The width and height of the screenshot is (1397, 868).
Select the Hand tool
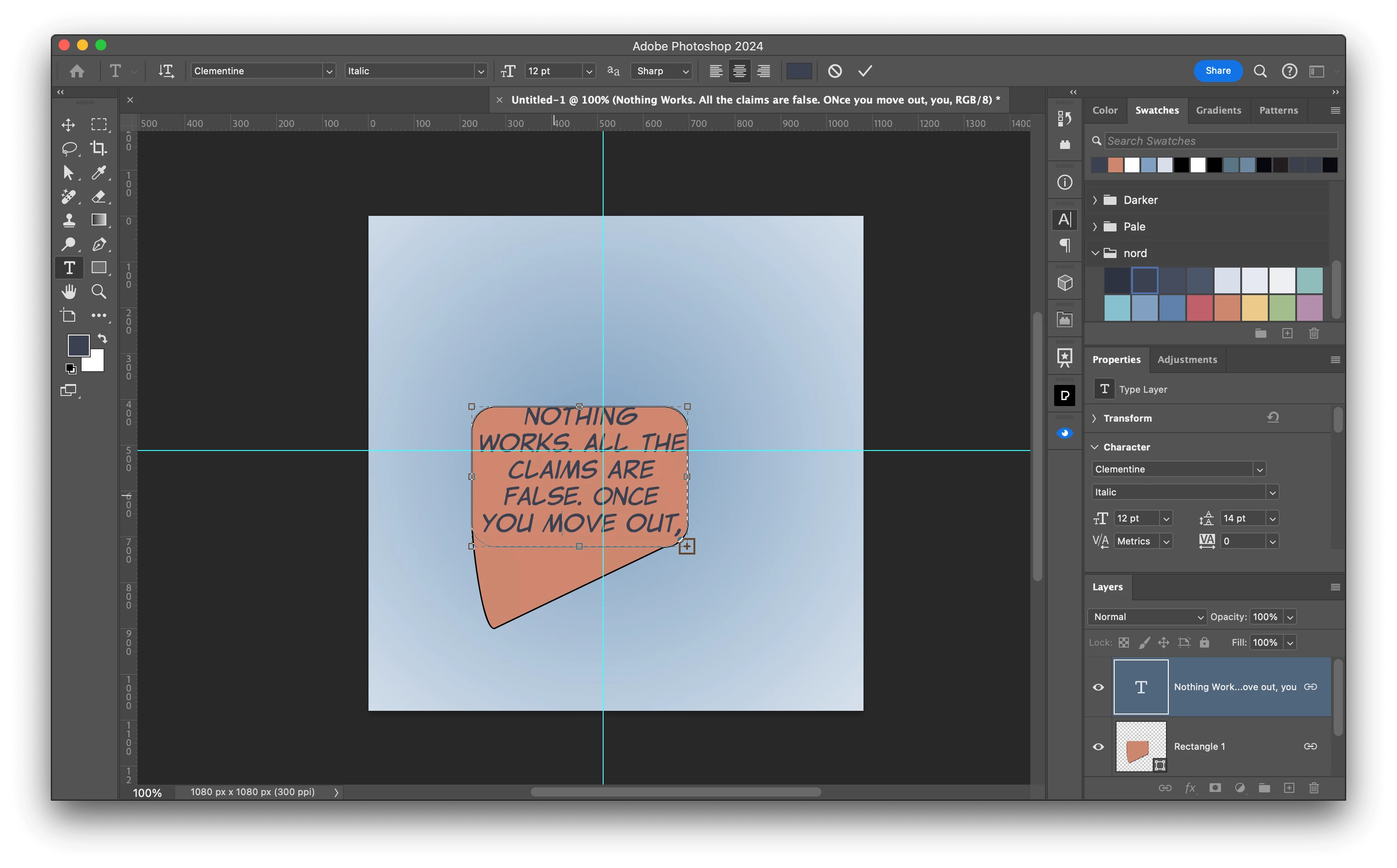[x=68, y=291]
